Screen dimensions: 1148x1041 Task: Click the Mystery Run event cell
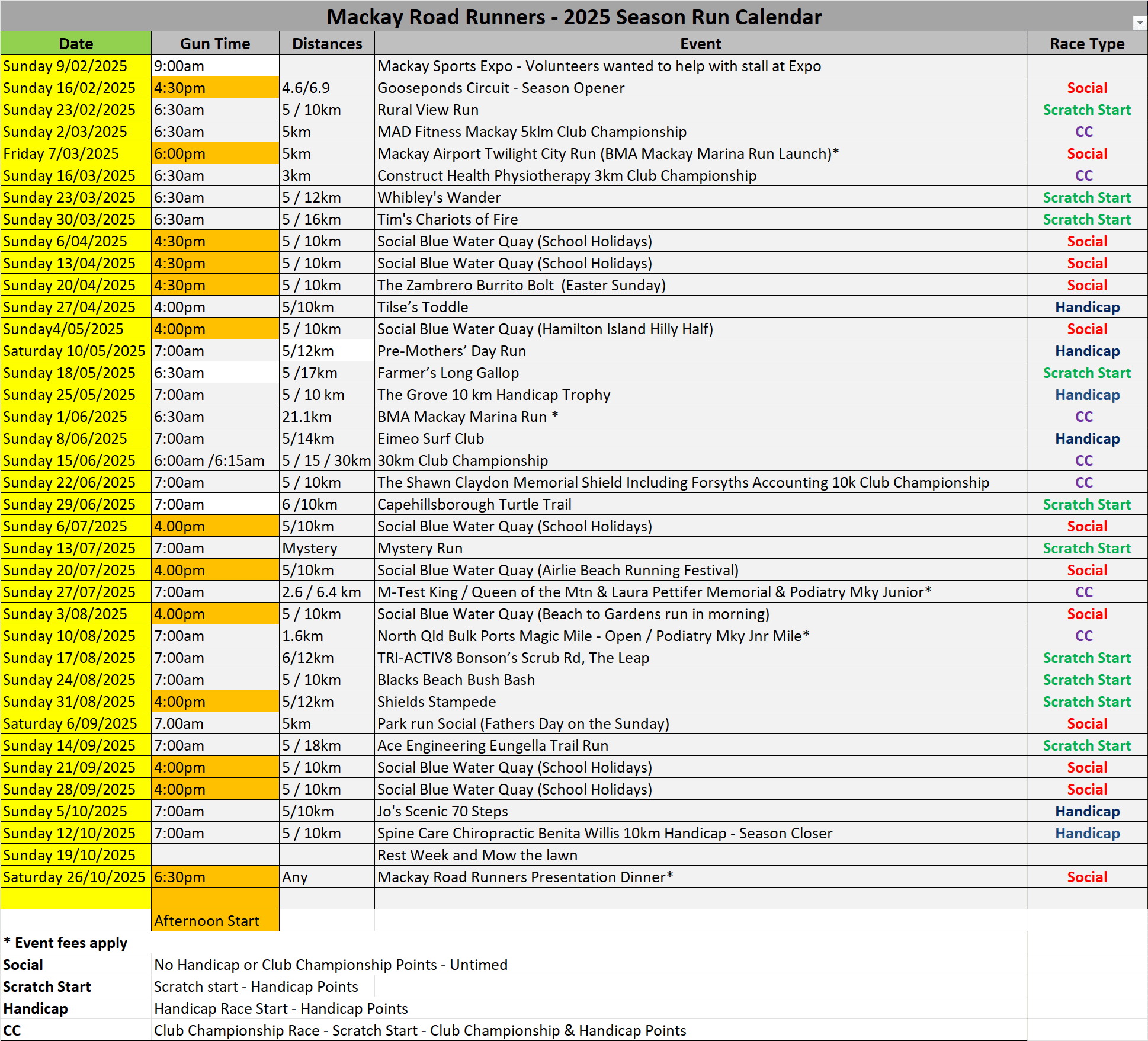(x=701, y=548)
